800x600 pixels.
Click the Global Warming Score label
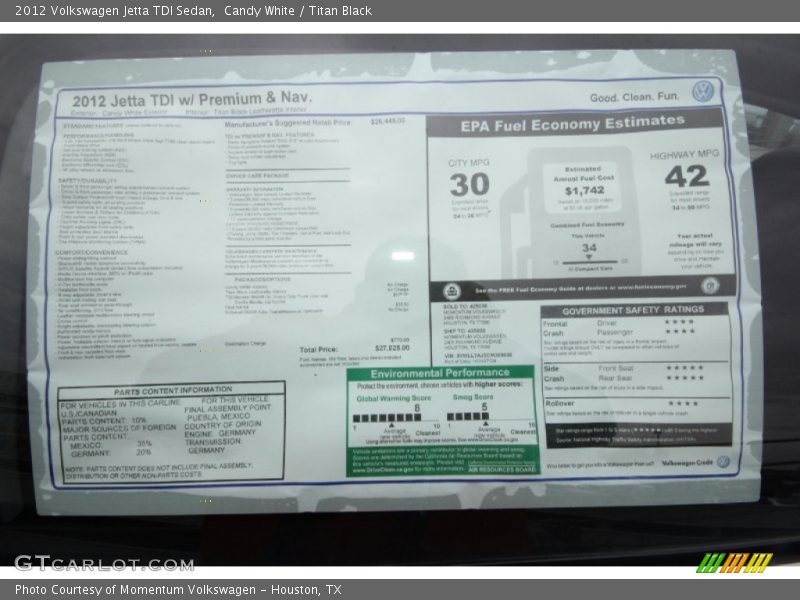point(393,398)
